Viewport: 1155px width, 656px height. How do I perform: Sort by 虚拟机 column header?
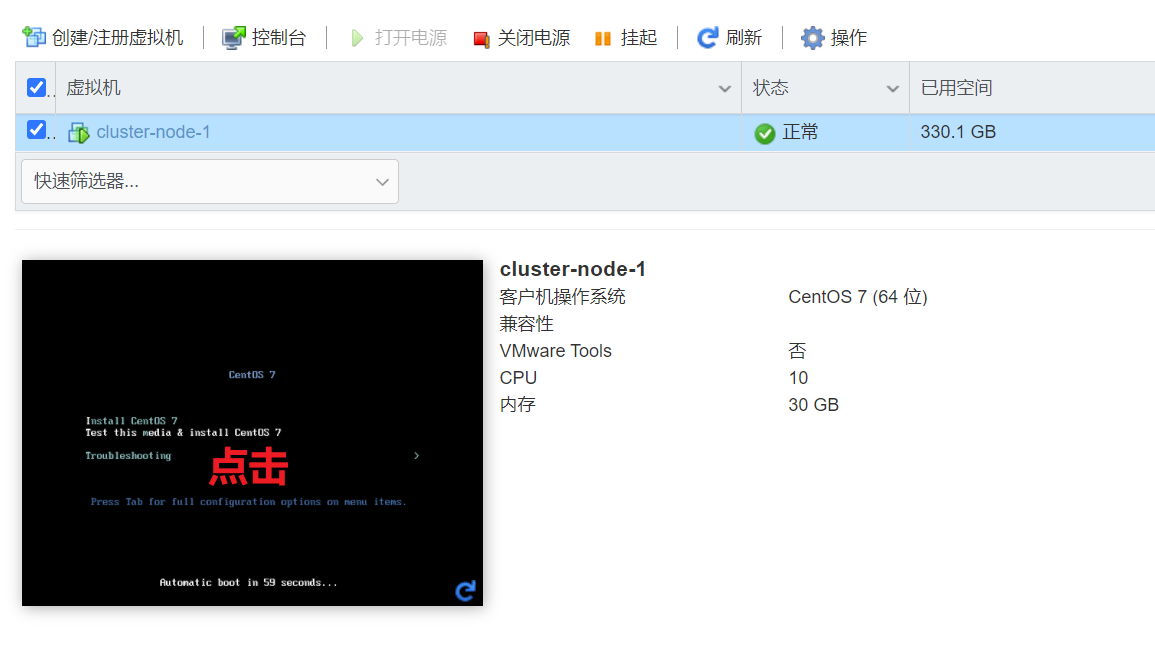pos(93,88)
